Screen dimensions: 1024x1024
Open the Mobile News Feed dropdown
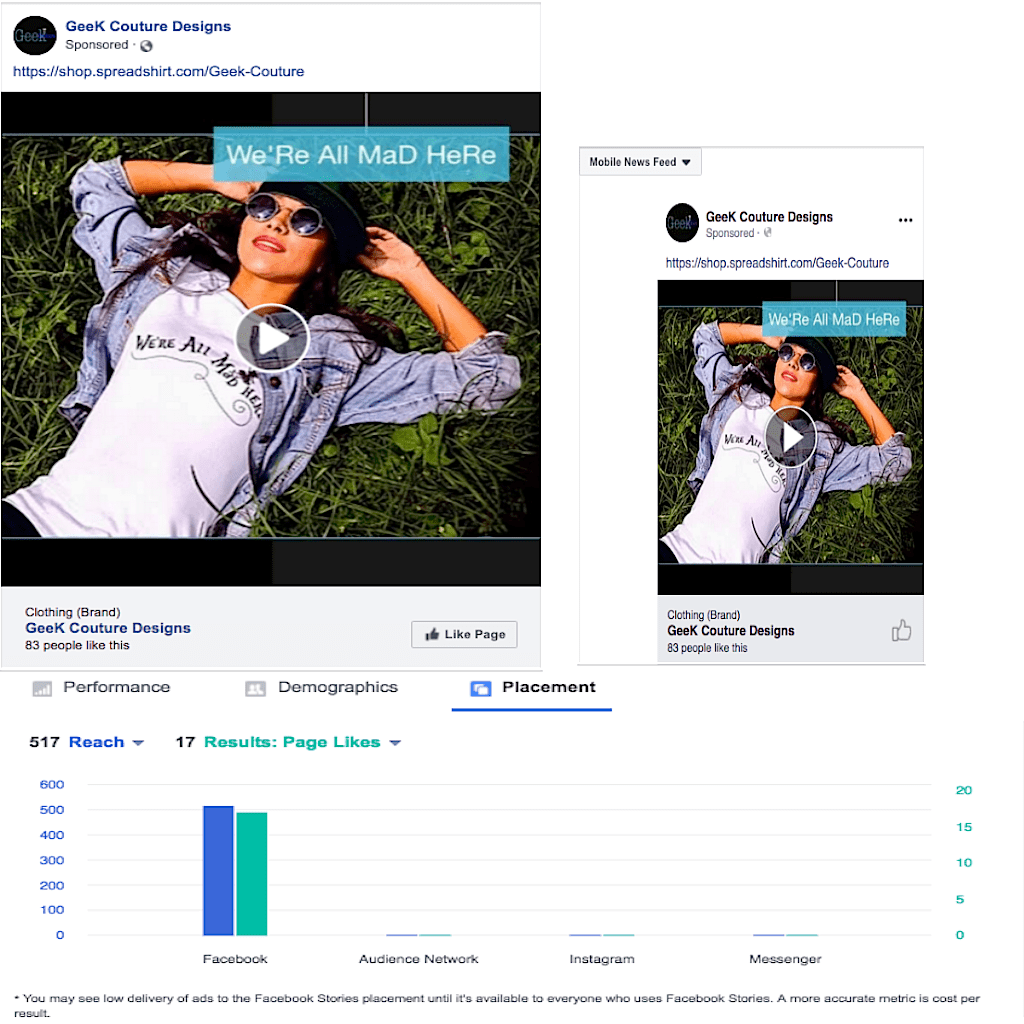pos(640,162)
